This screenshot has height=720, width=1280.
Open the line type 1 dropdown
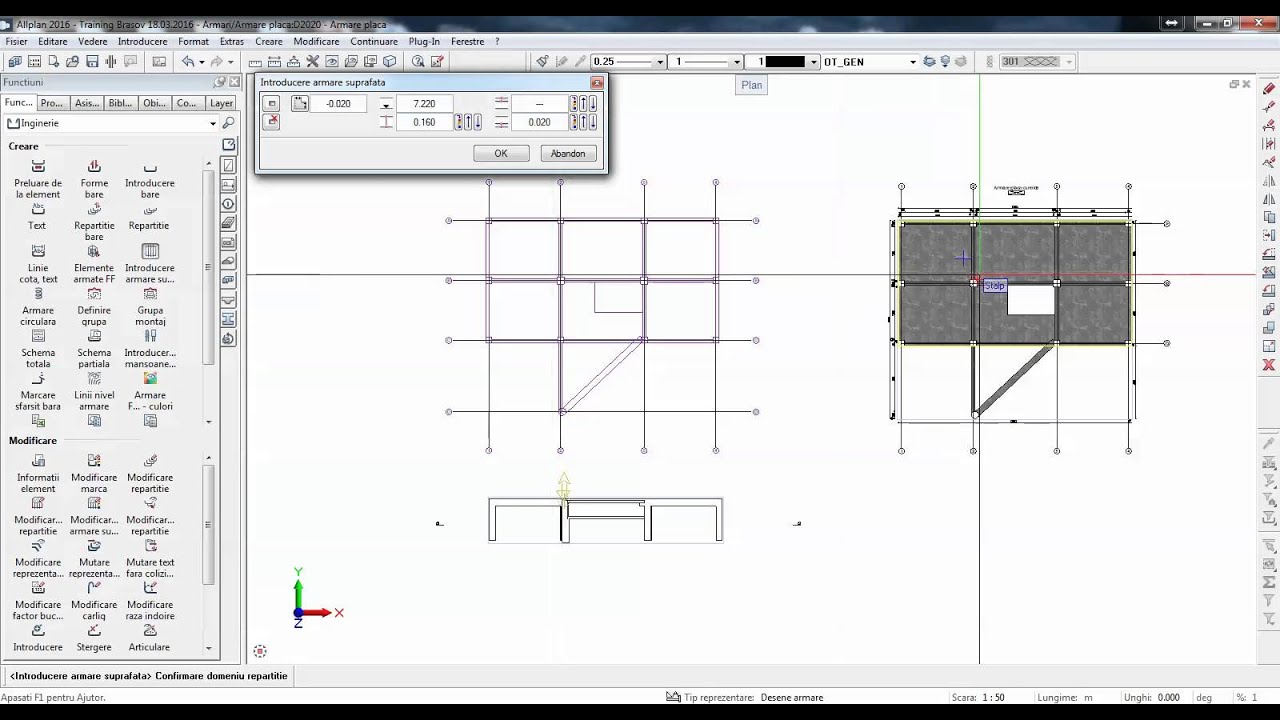coord(737,62)
